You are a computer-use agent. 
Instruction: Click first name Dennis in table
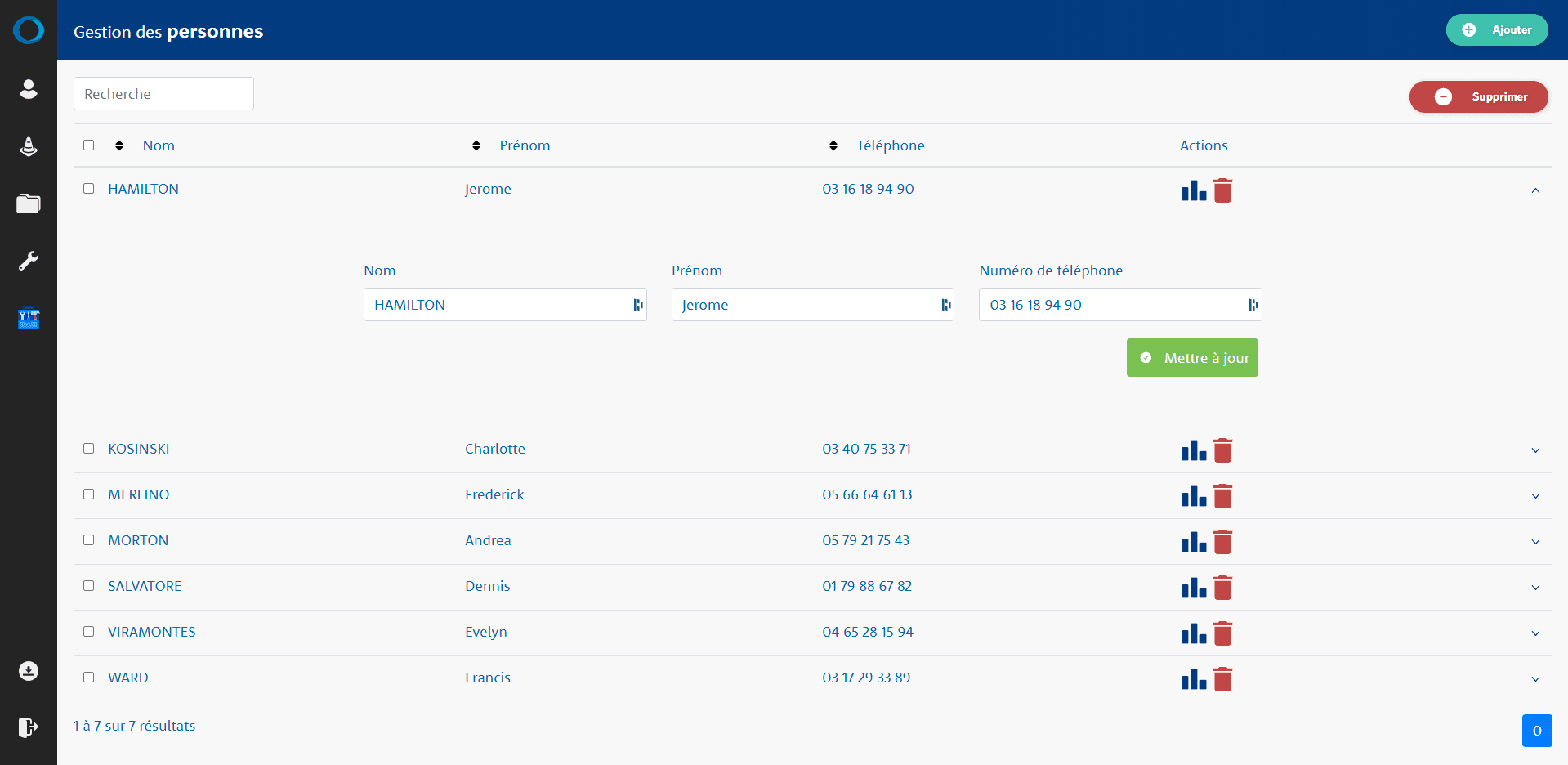coord(488,586)
